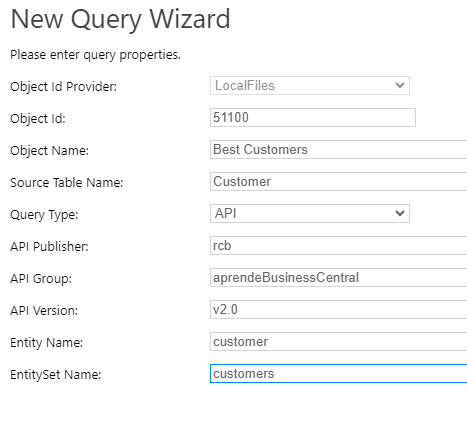Click the 'Object Id:' label
Image resolution: width=467 pixels, height=421 pixels.
click(38, 119)
